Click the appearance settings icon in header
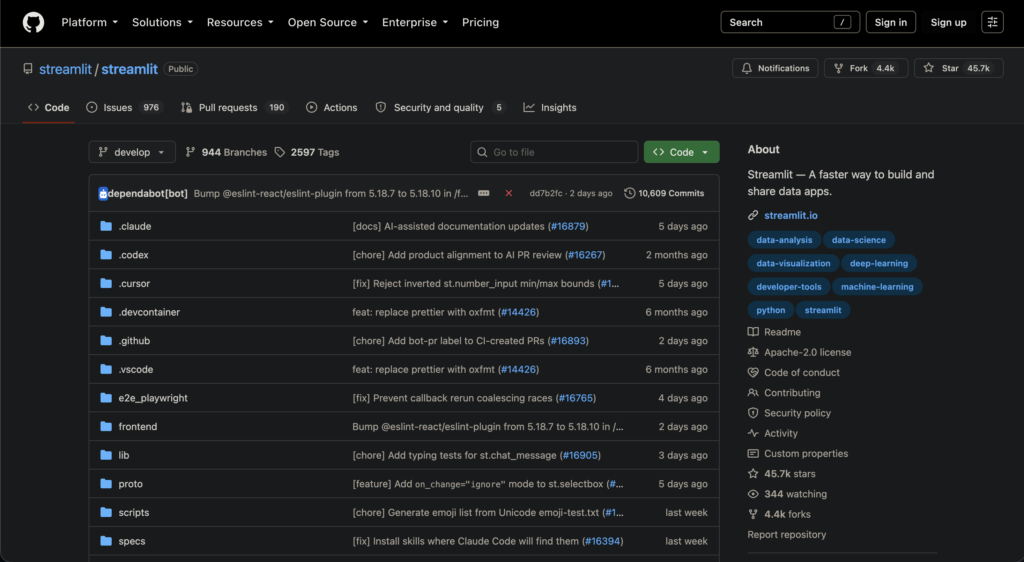This screenshot has width=1024, height=562. point(992,22)
